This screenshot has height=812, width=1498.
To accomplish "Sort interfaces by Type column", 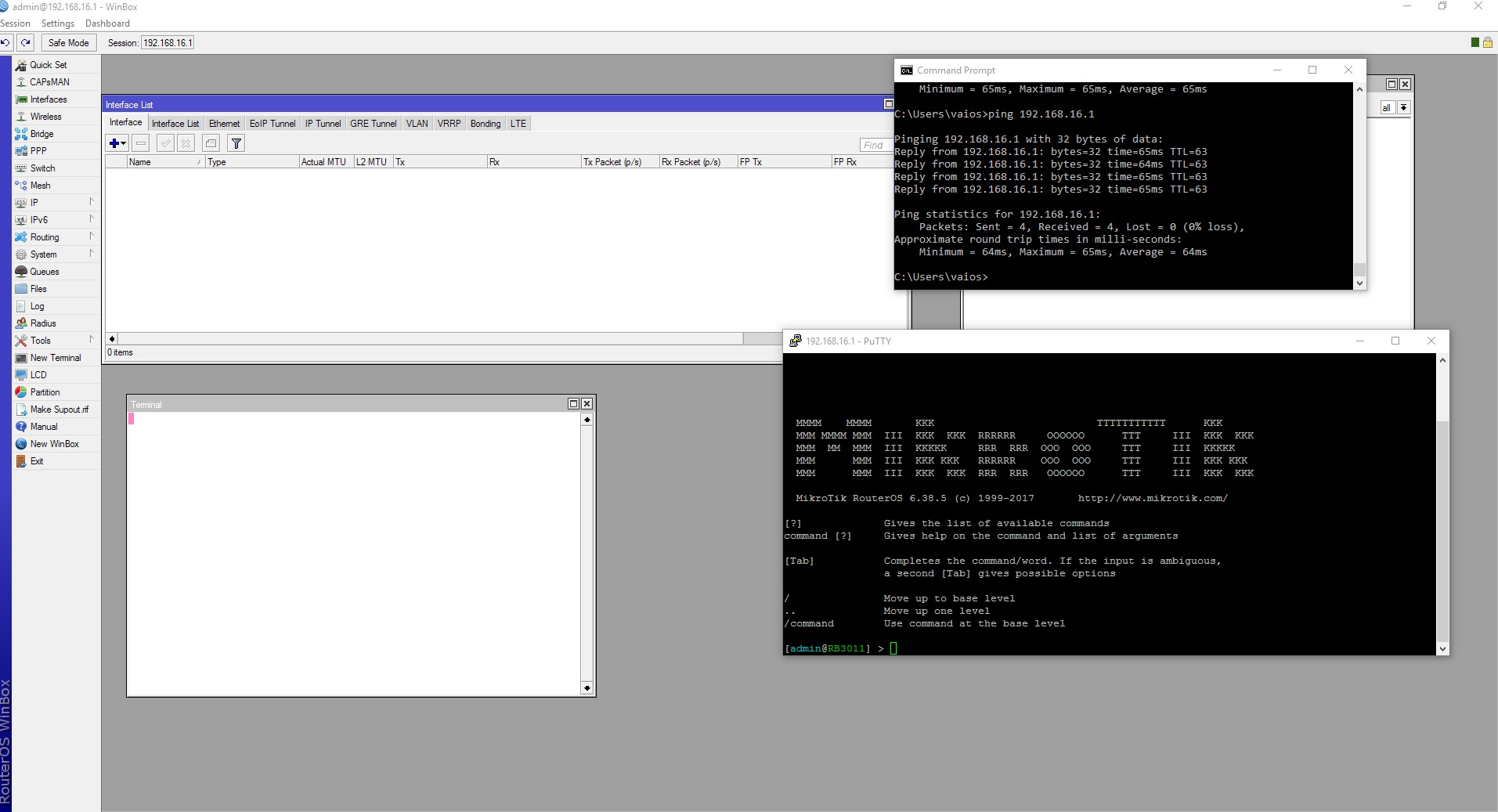I will click(251, 162).
